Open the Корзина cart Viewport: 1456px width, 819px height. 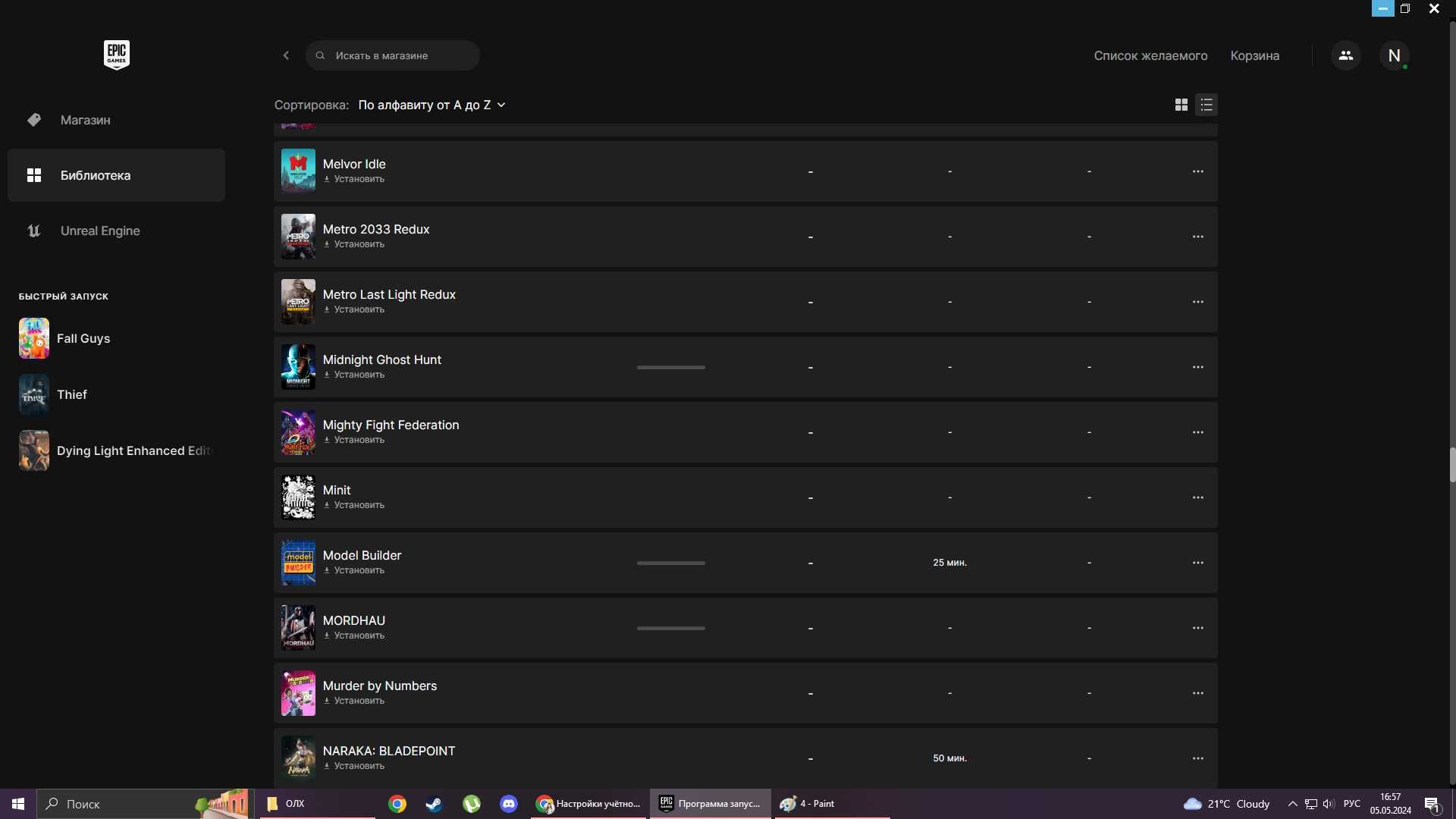(1254, 55)
